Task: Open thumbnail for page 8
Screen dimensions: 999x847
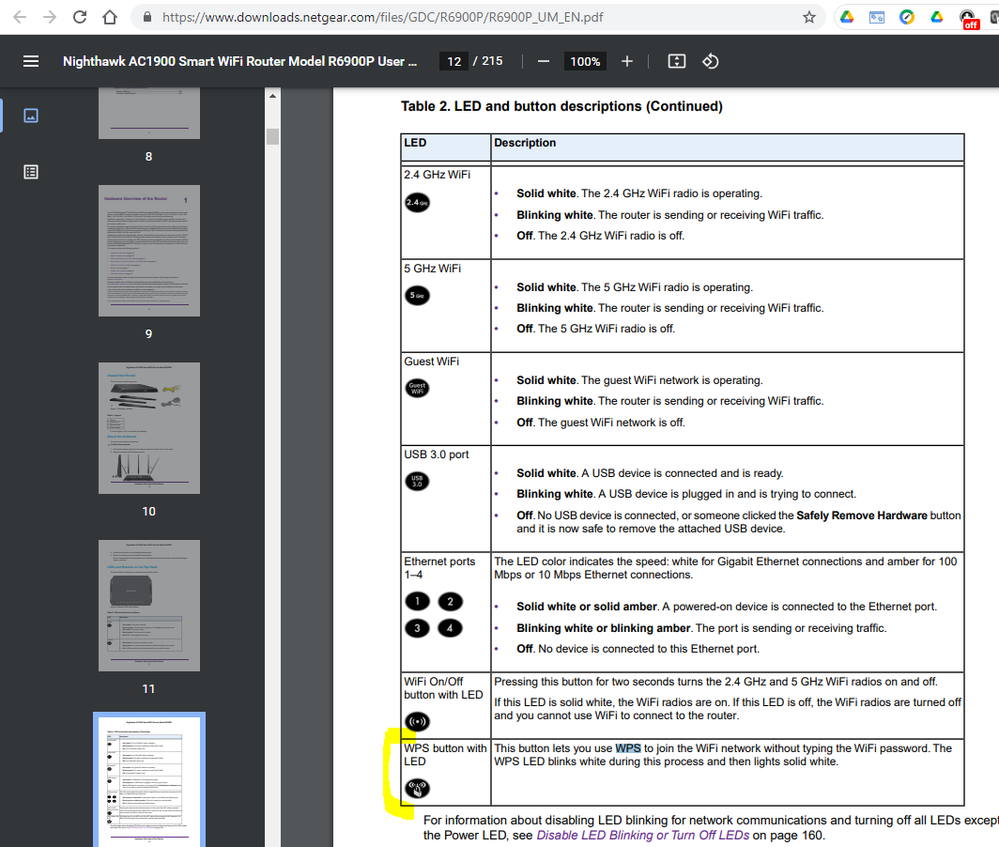Action: pyautogui.click(x=149, y=113)
